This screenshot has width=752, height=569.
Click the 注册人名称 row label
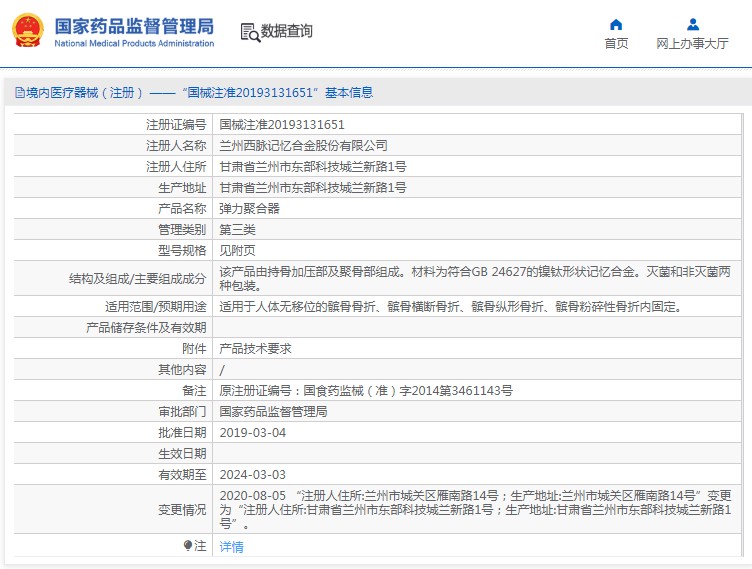(x=176, y=145)
